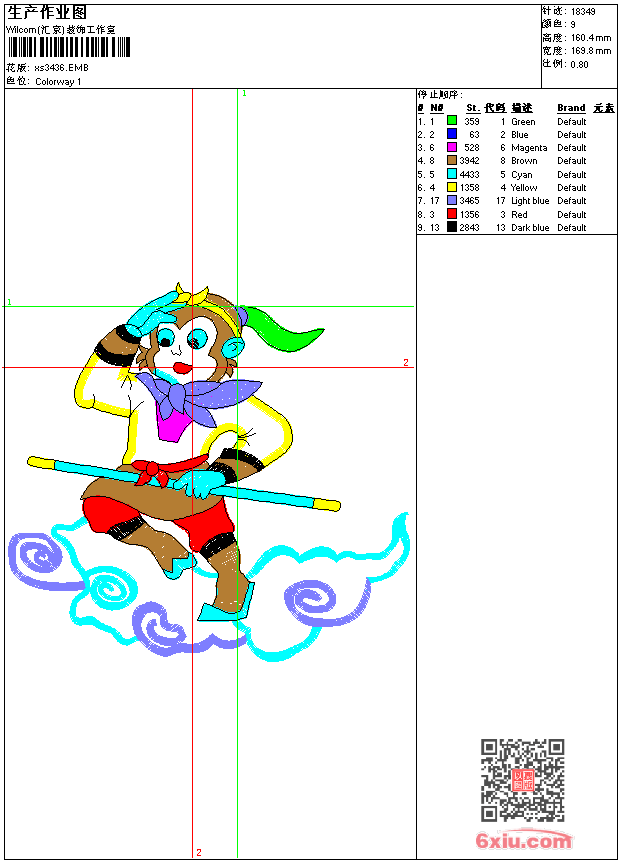Viewport: 620px width, 860px height.
Task: Pick the brown color swatch in row 4
Action: [452, 160]
